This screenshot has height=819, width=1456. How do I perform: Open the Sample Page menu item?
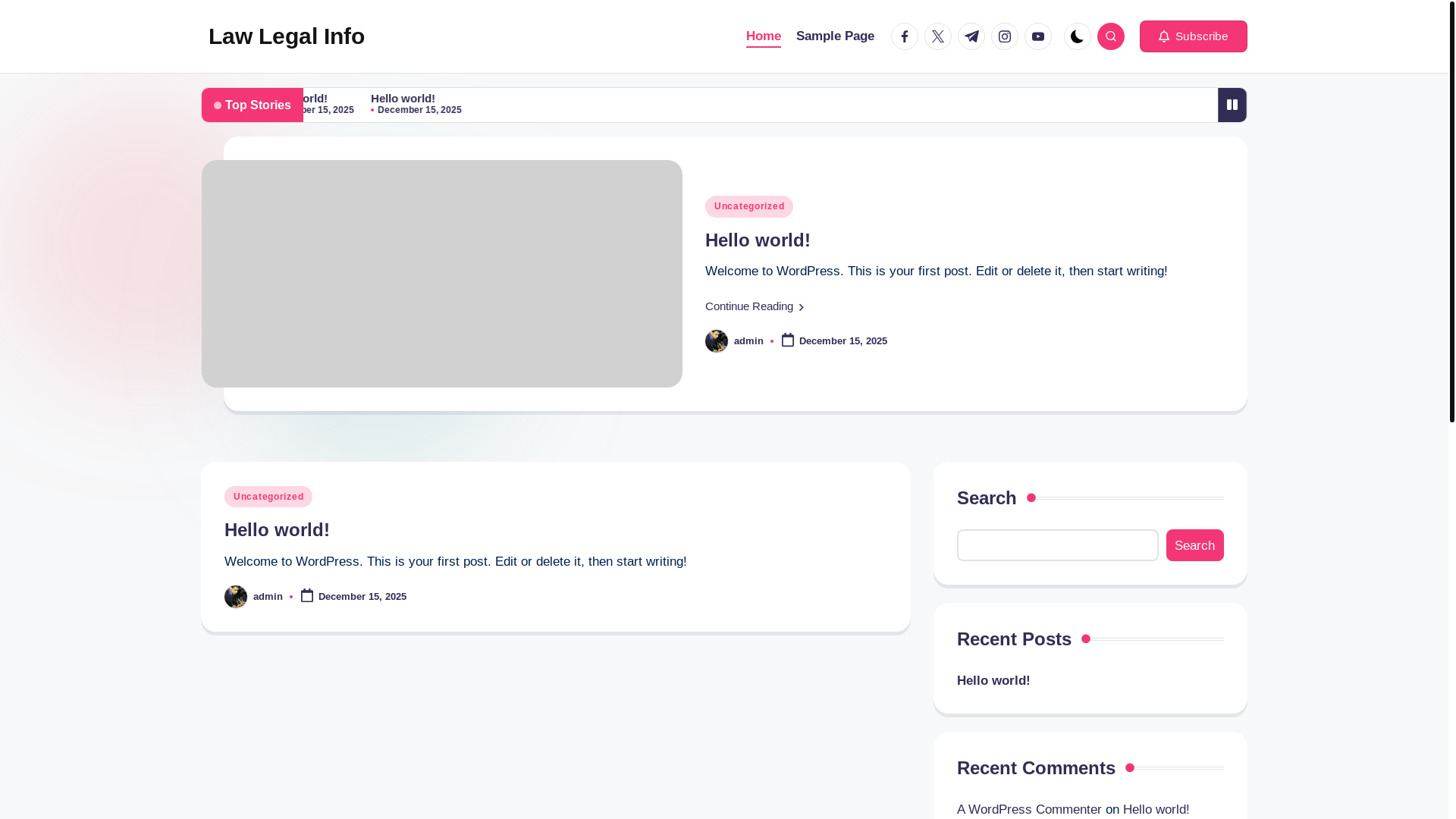pyautogui.click(x=835, y=36)
